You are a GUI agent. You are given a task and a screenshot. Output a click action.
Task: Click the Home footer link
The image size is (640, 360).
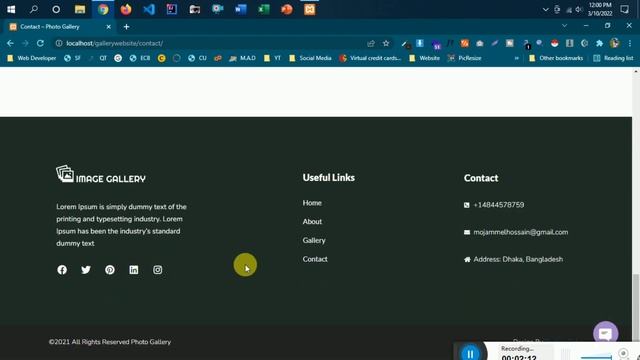pyautogui.click(x=312, y=203)
